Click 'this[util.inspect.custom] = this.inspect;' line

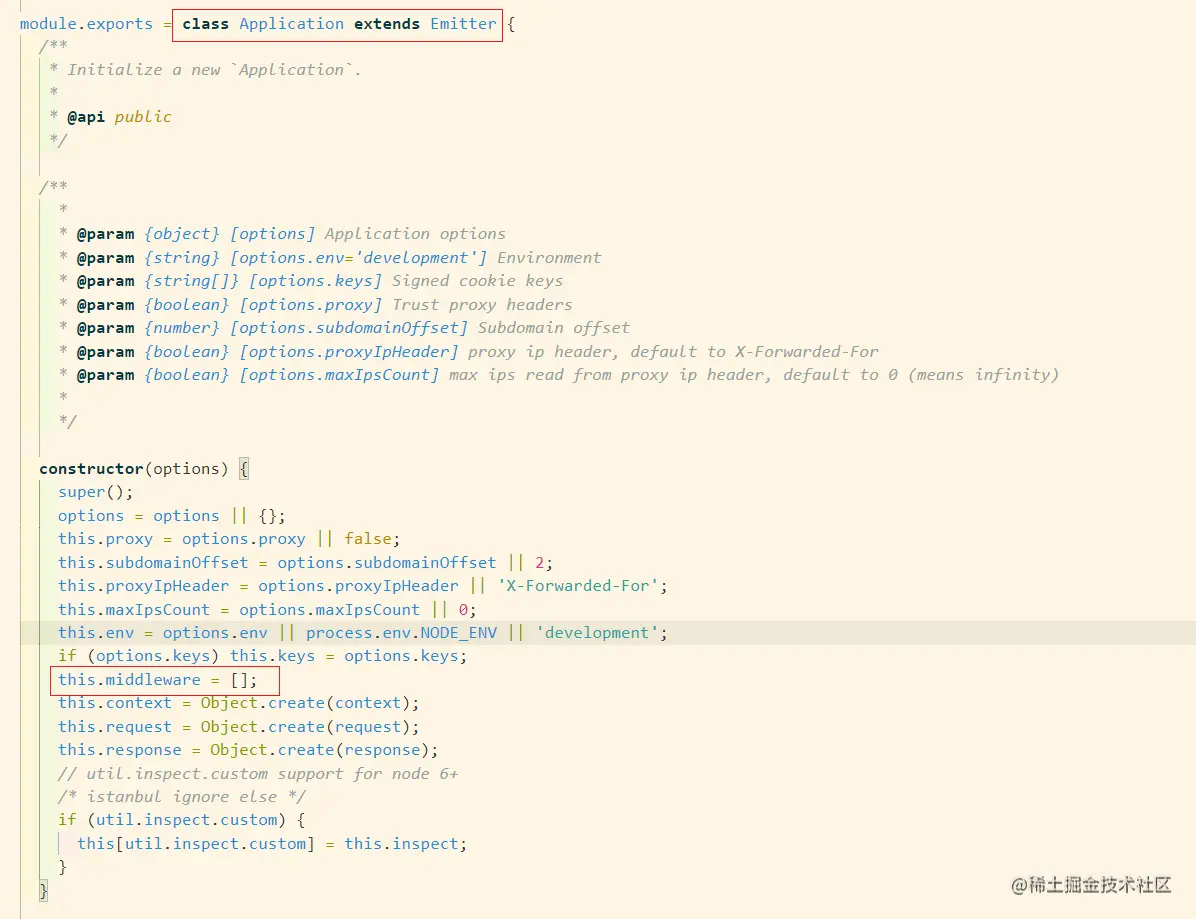click(x=272, y=843)
